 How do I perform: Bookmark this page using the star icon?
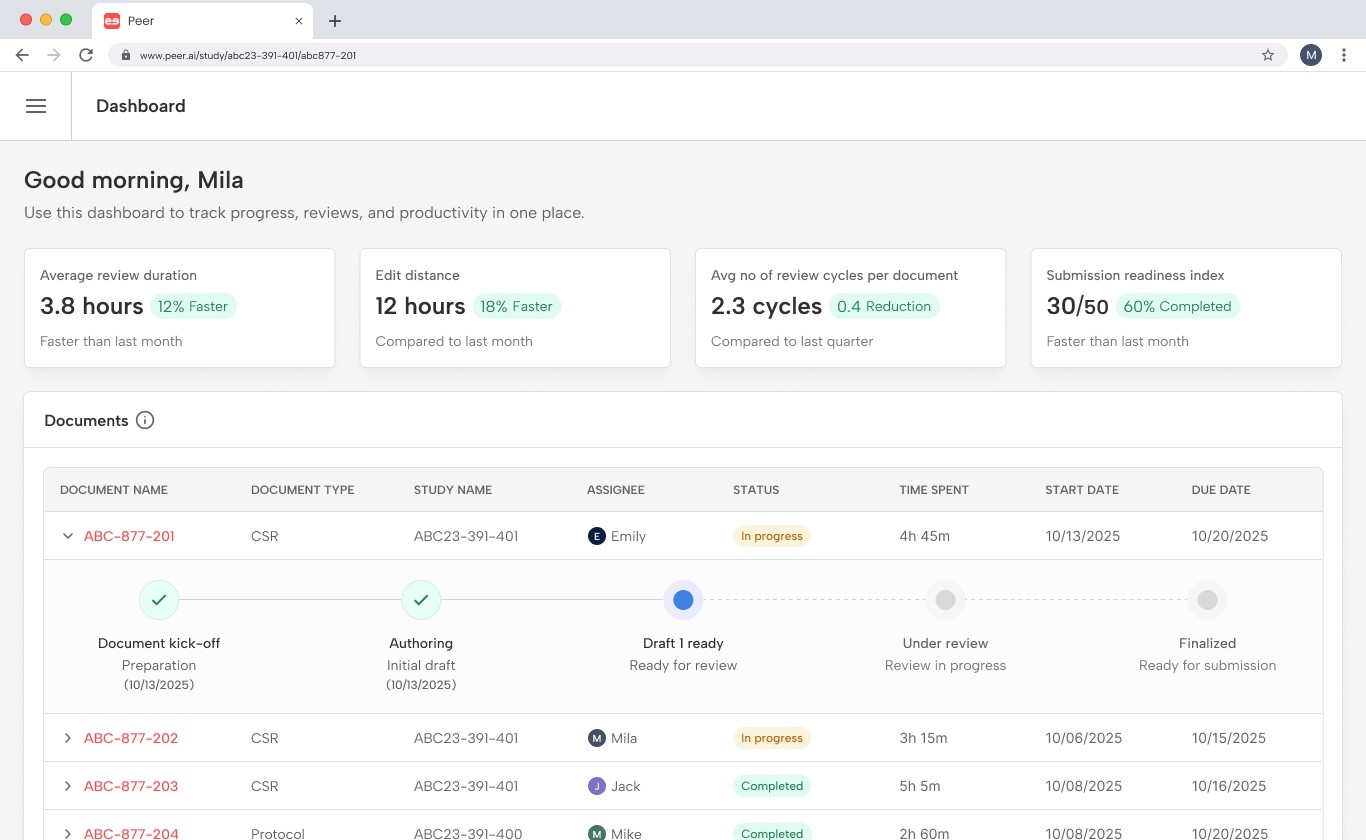(1267, 55)
